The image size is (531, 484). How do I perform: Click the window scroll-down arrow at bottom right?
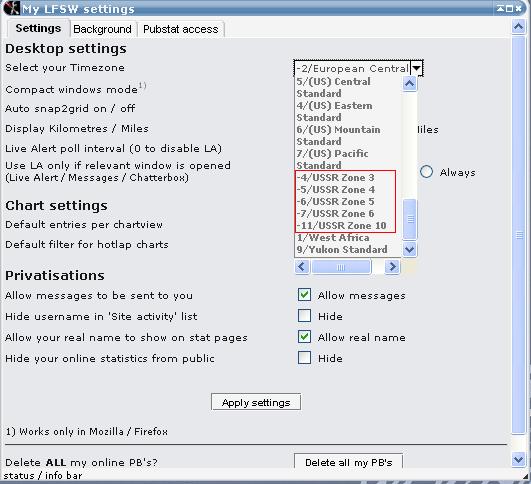point(518,460)
